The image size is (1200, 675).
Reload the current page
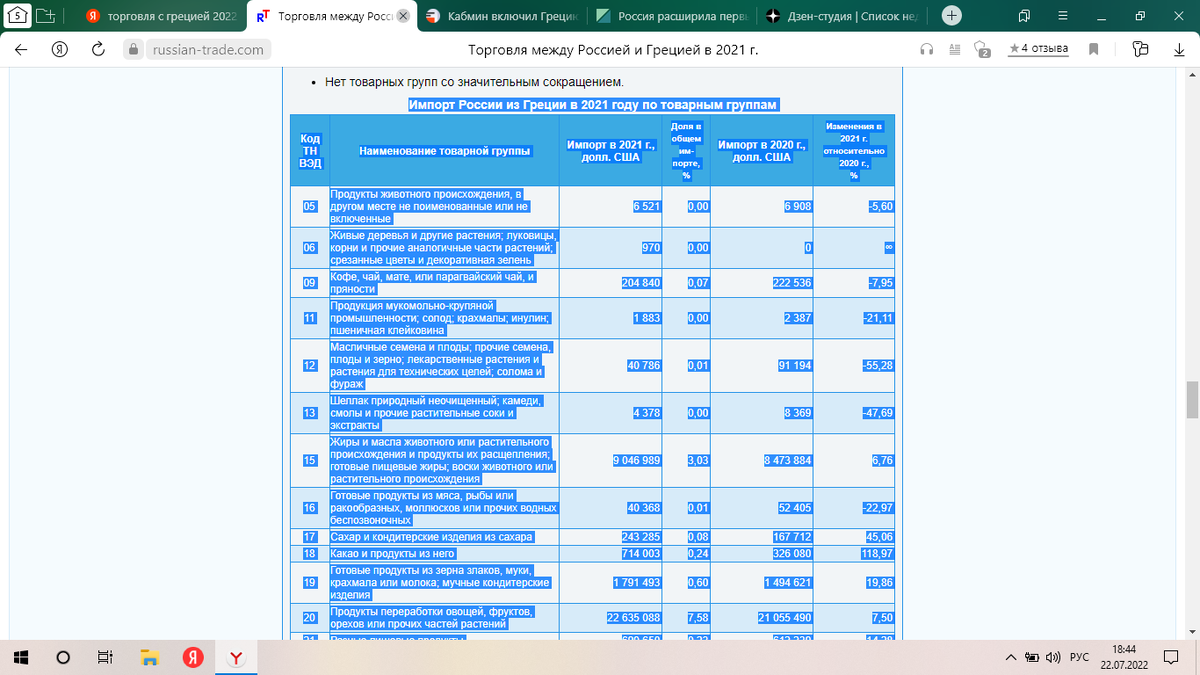point(98,49)
